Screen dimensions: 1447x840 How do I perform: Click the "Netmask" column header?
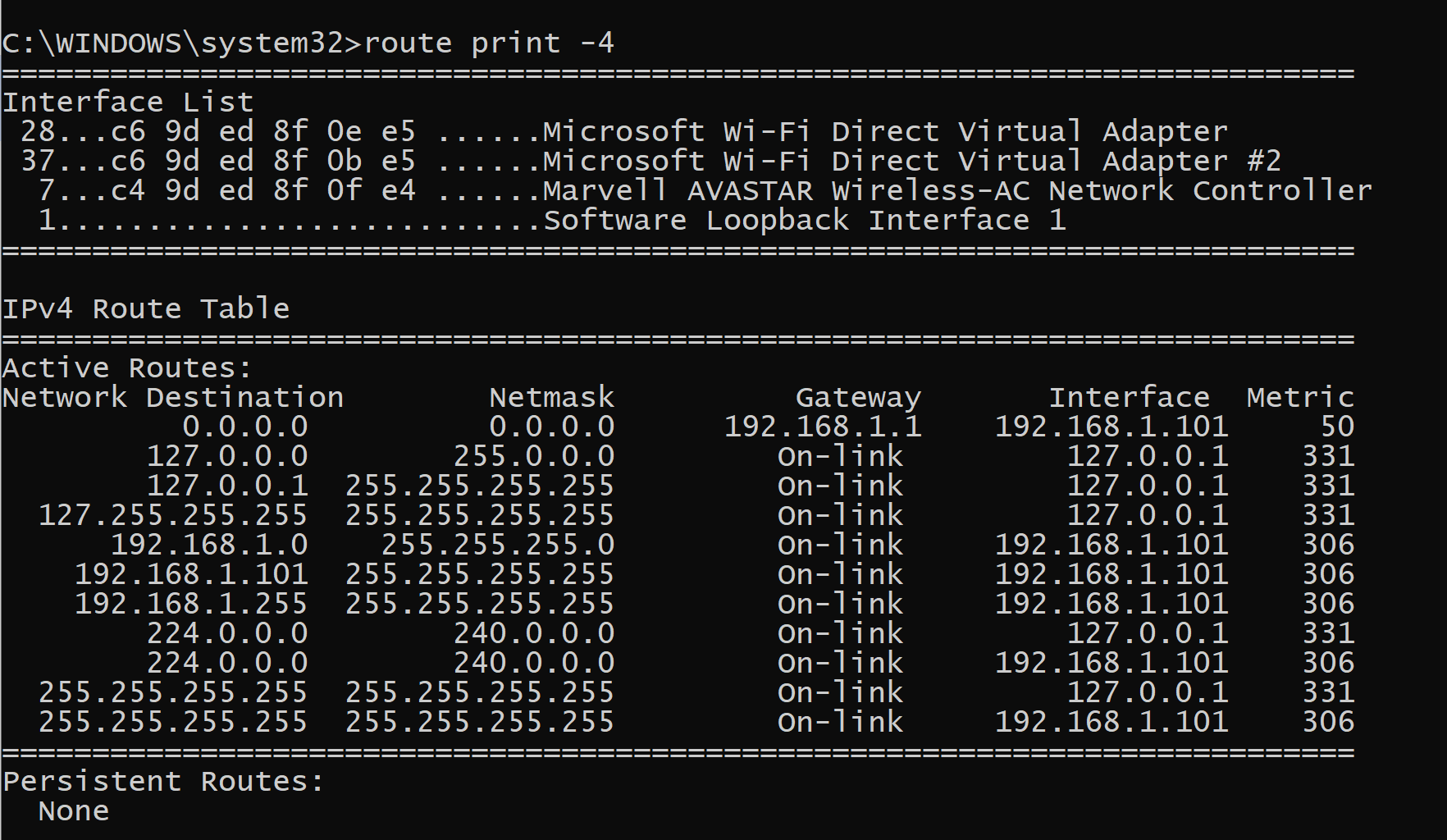point(551,398)
